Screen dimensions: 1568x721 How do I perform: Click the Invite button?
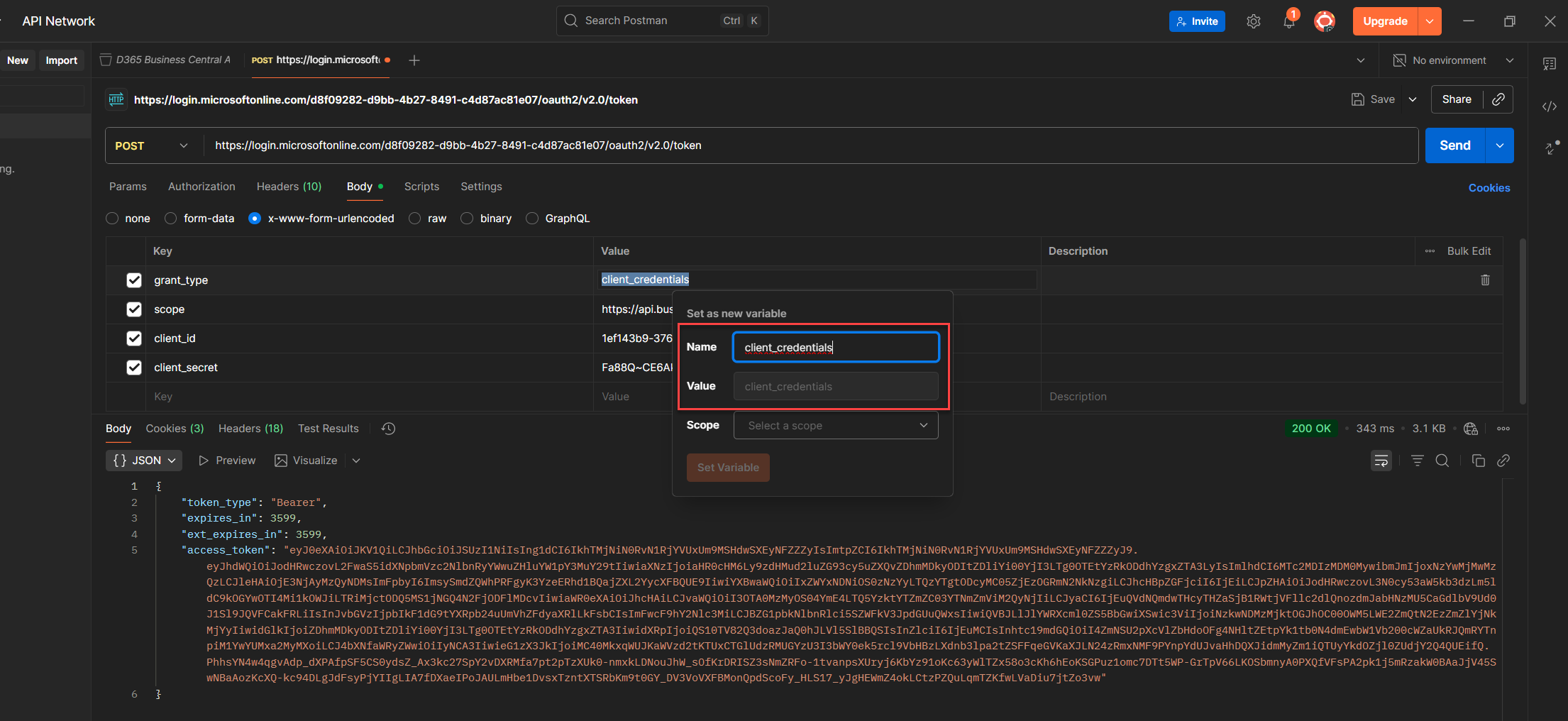(1197, 21)
